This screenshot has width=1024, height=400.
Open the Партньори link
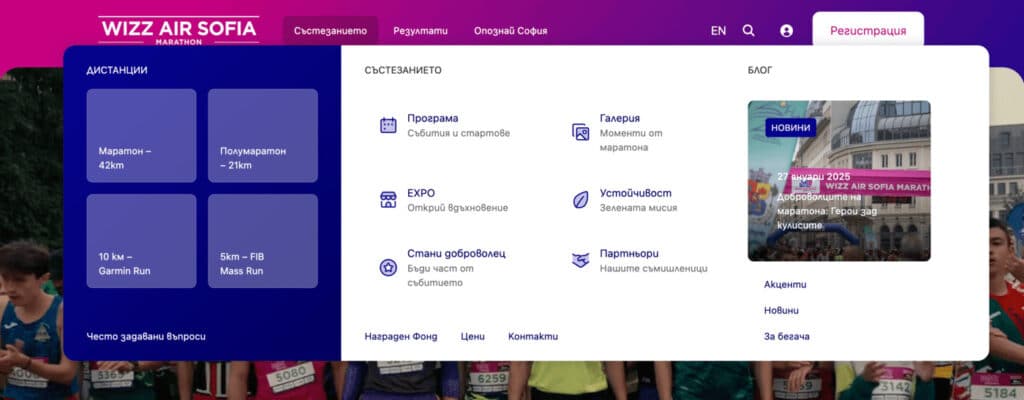(x=630, y=254)
